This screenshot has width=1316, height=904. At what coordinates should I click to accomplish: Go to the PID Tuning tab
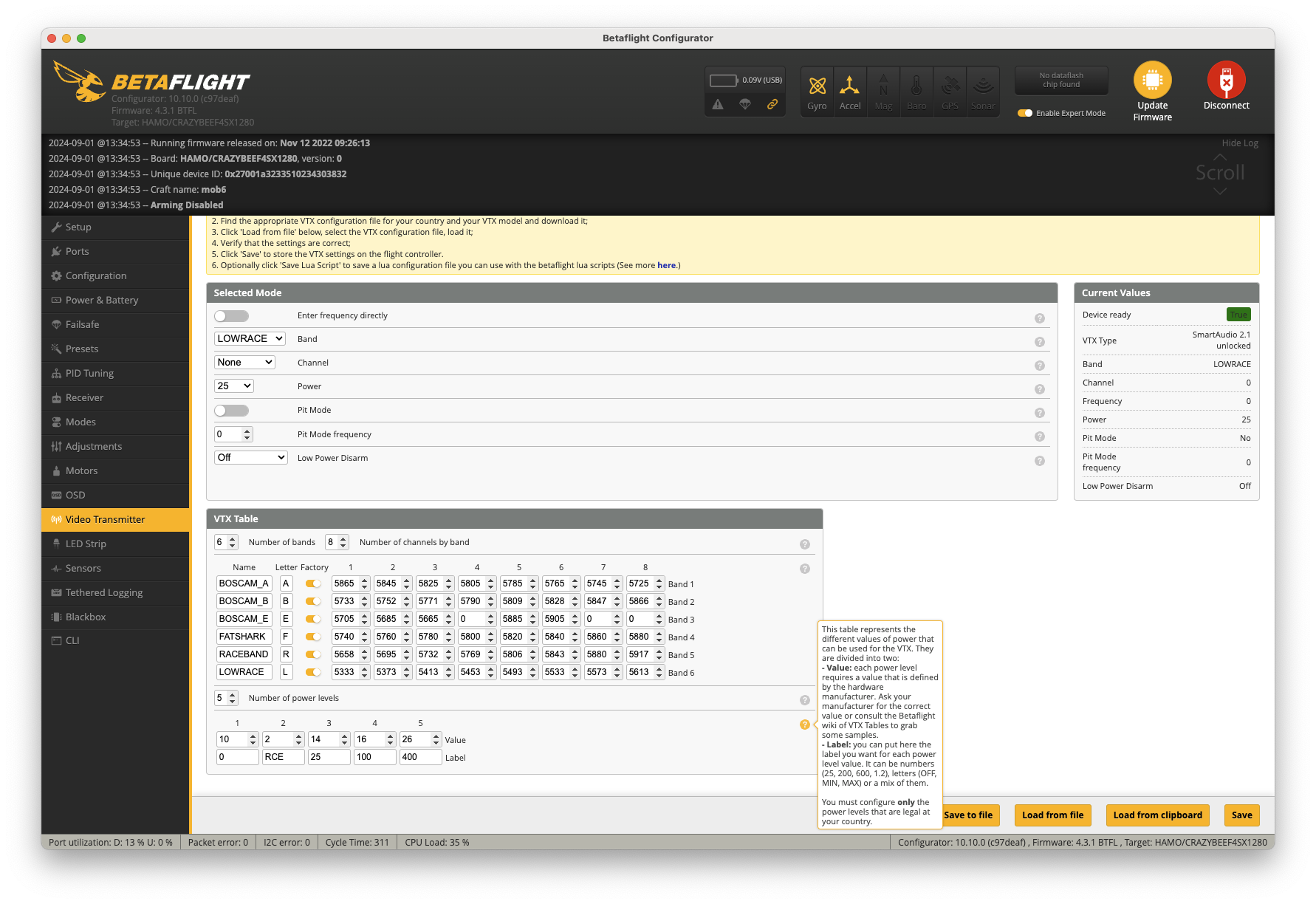tap(115, 373)
